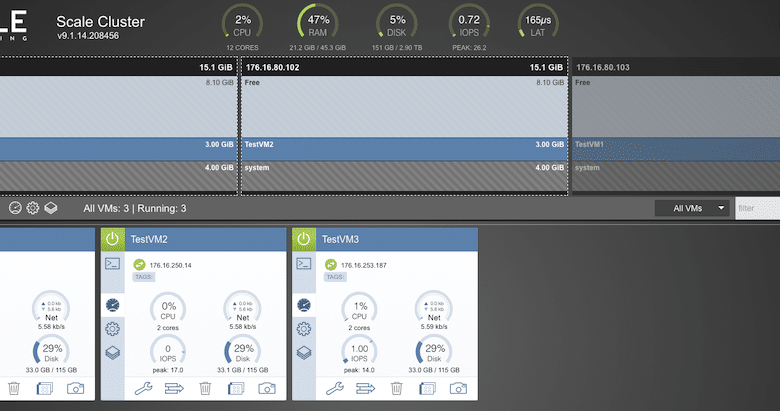Screen dimensions: 780x411
Task: Open console icon for TestVM2
Action: click(112, 263)
